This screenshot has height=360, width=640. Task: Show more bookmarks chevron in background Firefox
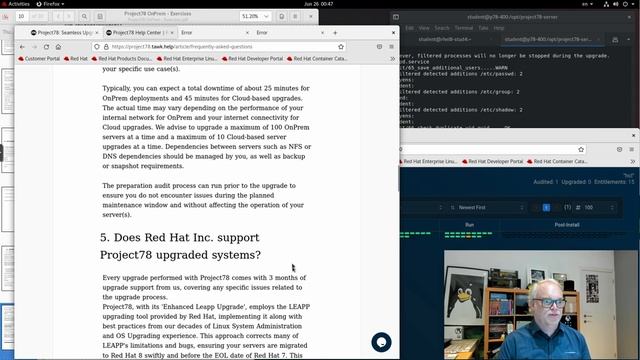click(633, 162)
